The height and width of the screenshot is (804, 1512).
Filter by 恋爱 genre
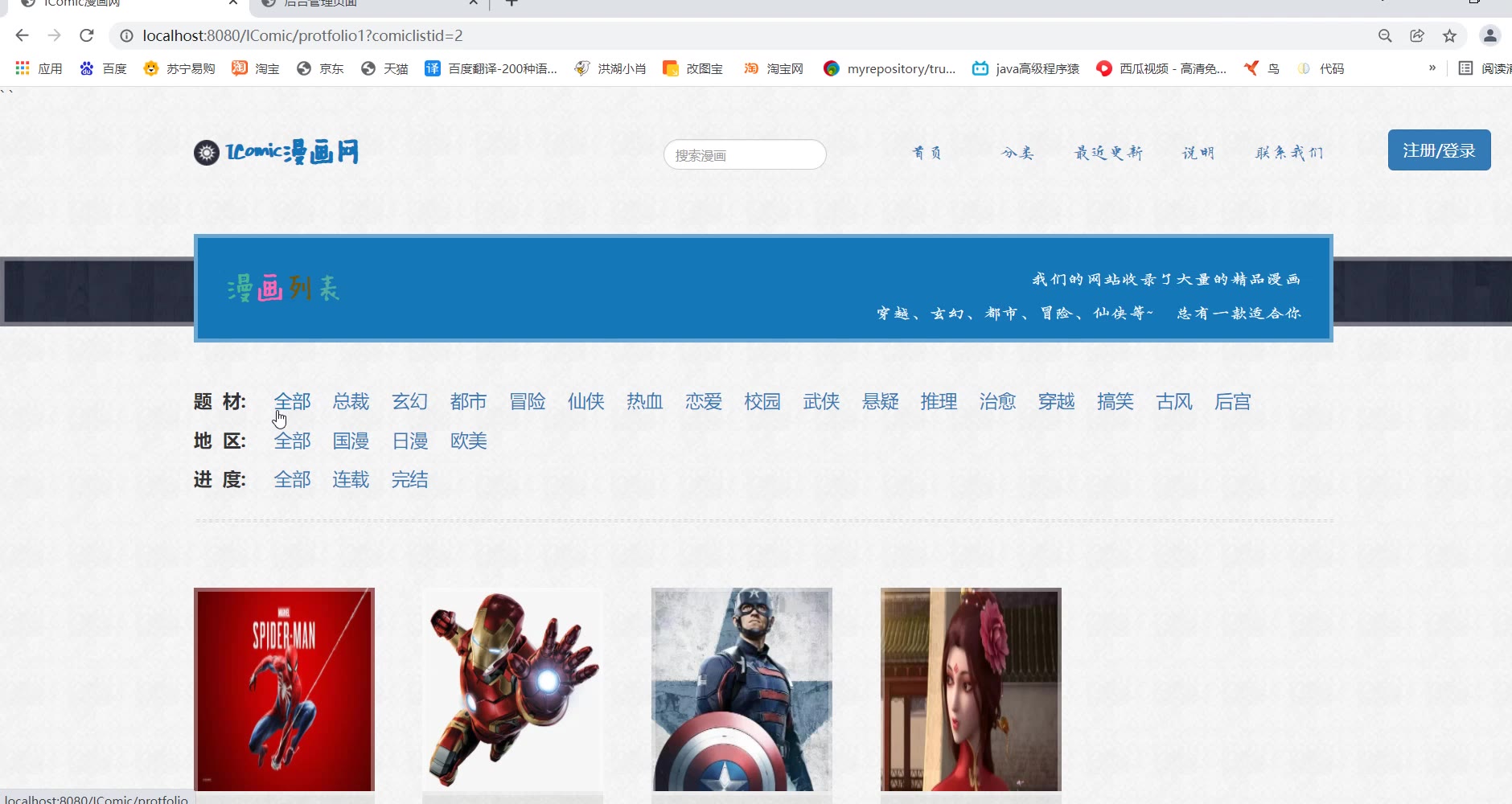[x=703, y=401]
